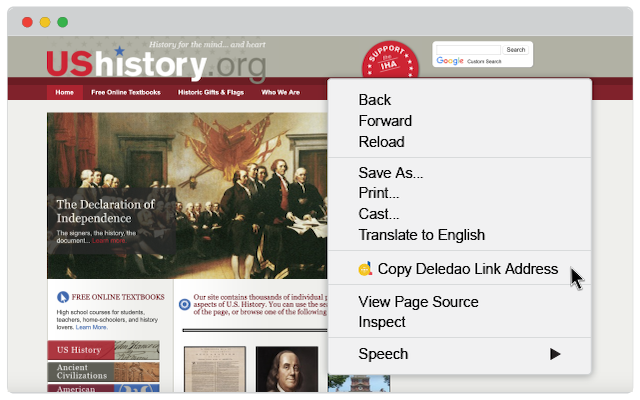Open Free Online Textbooks navigation tab
The width and height of the screenshot is (640, 400).
[126, 92]
